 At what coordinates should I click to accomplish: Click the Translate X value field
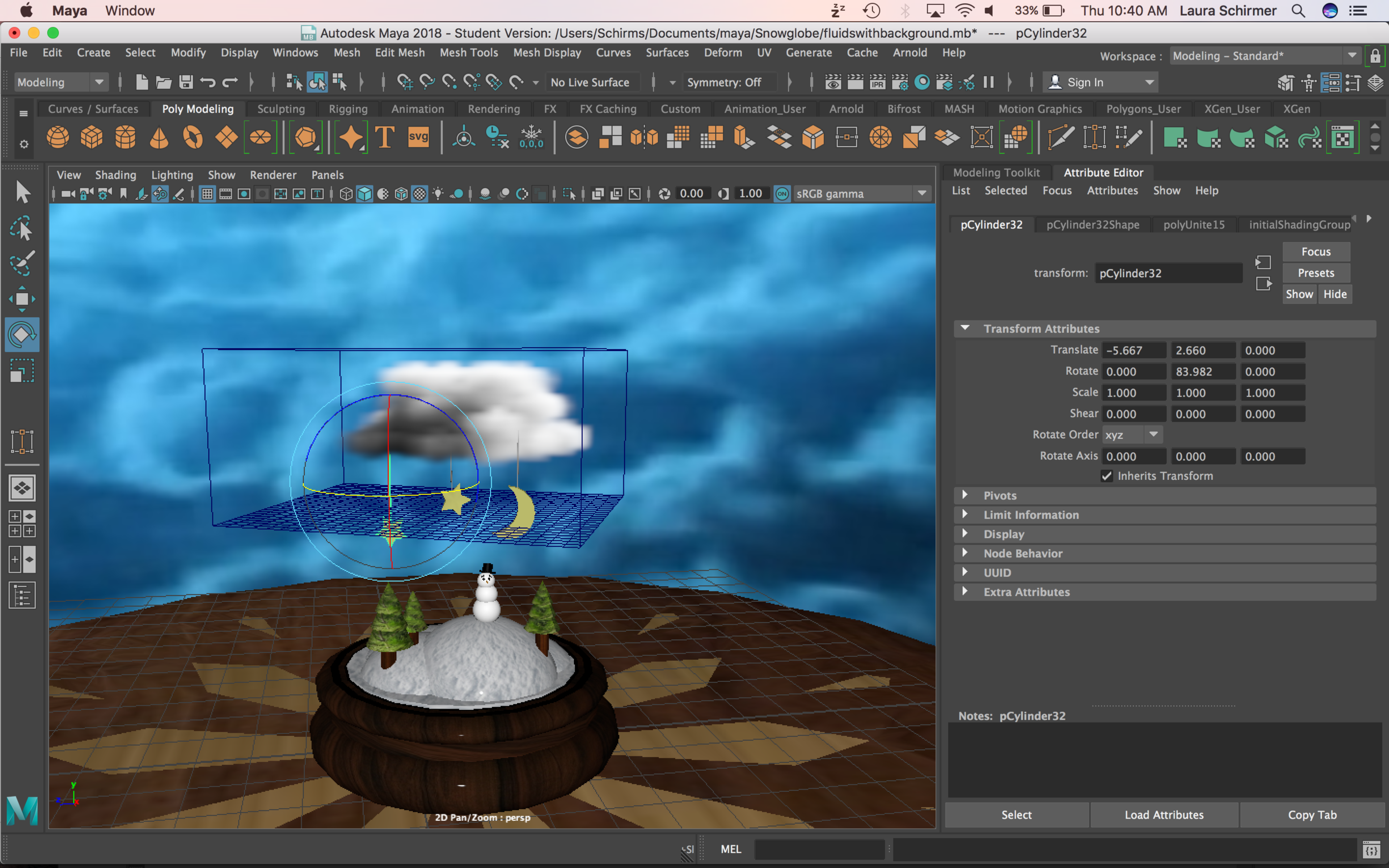coord(1134,350)
